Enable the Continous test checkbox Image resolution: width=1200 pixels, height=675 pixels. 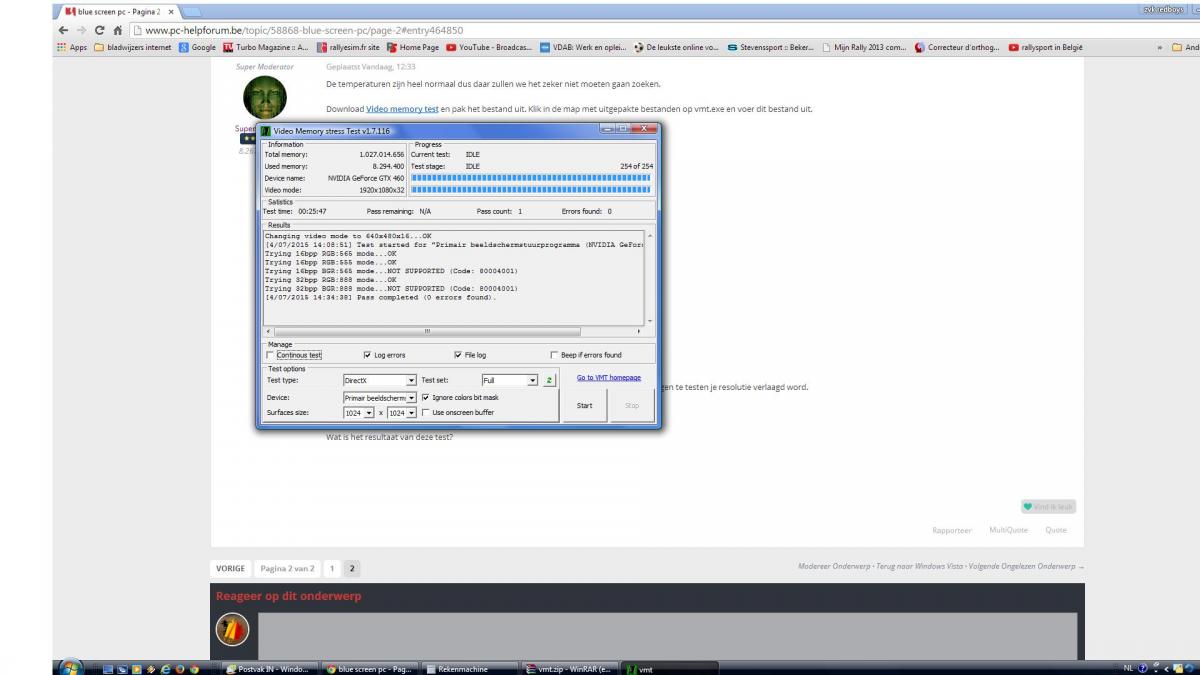(x=270, y=355)
